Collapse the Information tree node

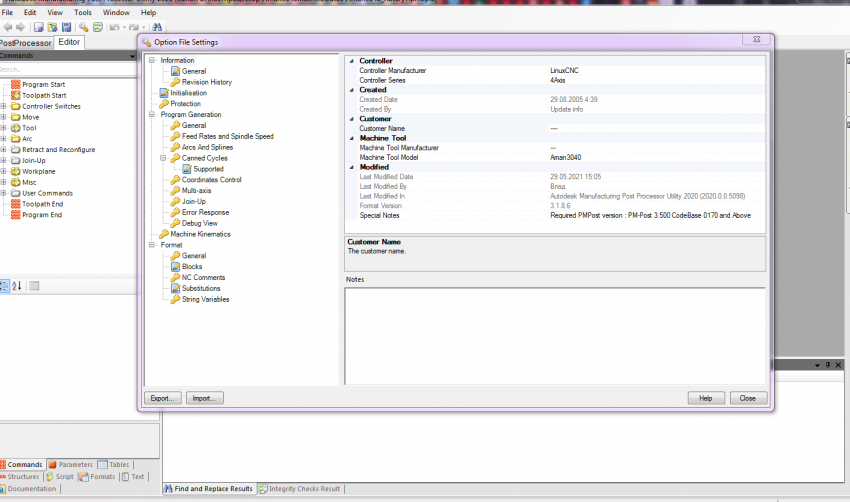click(152, 61)
